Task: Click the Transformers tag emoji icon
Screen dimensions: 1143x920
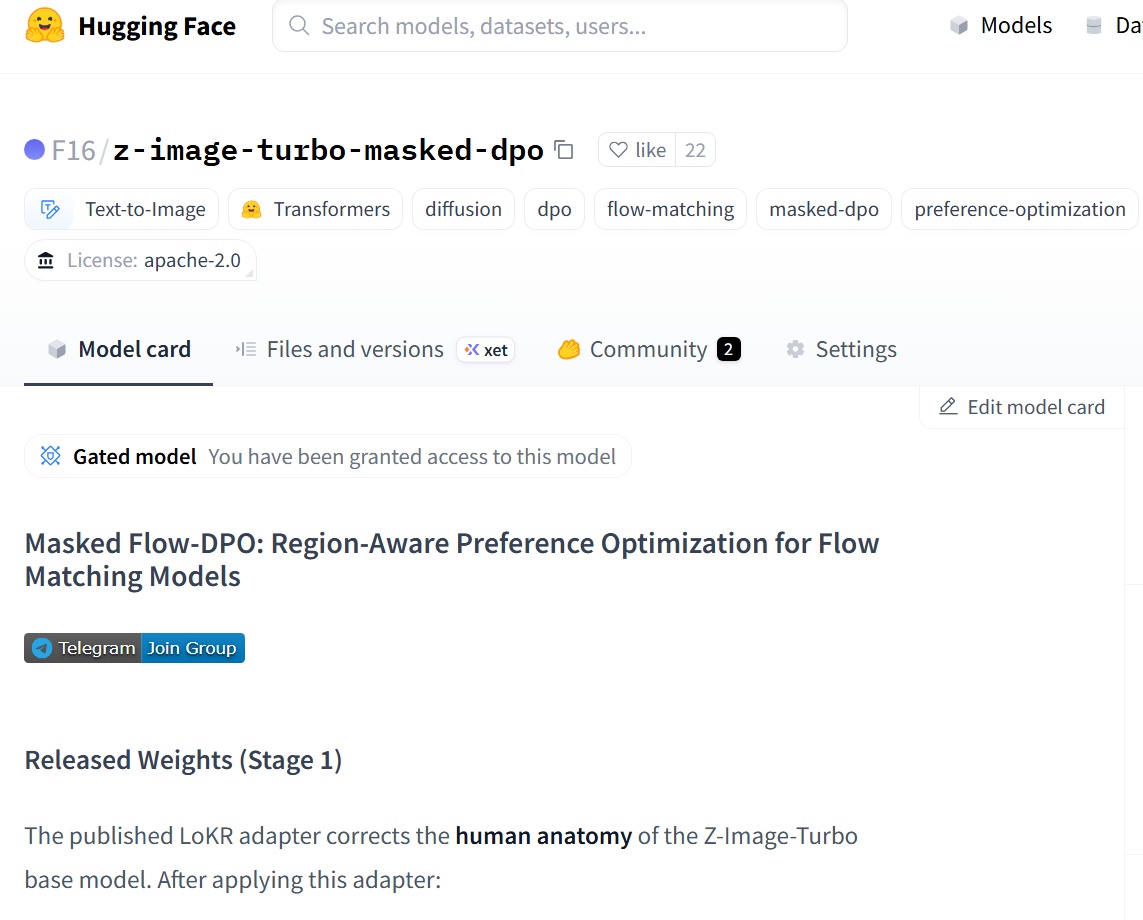Action: [x=251, y=210]
